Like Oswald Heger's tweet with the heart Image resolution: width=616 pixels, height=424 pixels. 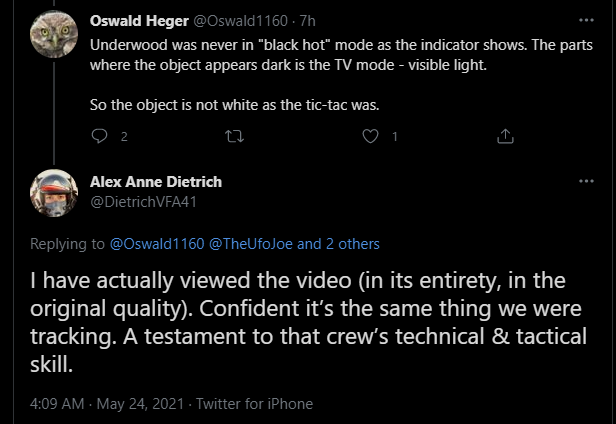[370, 136]
